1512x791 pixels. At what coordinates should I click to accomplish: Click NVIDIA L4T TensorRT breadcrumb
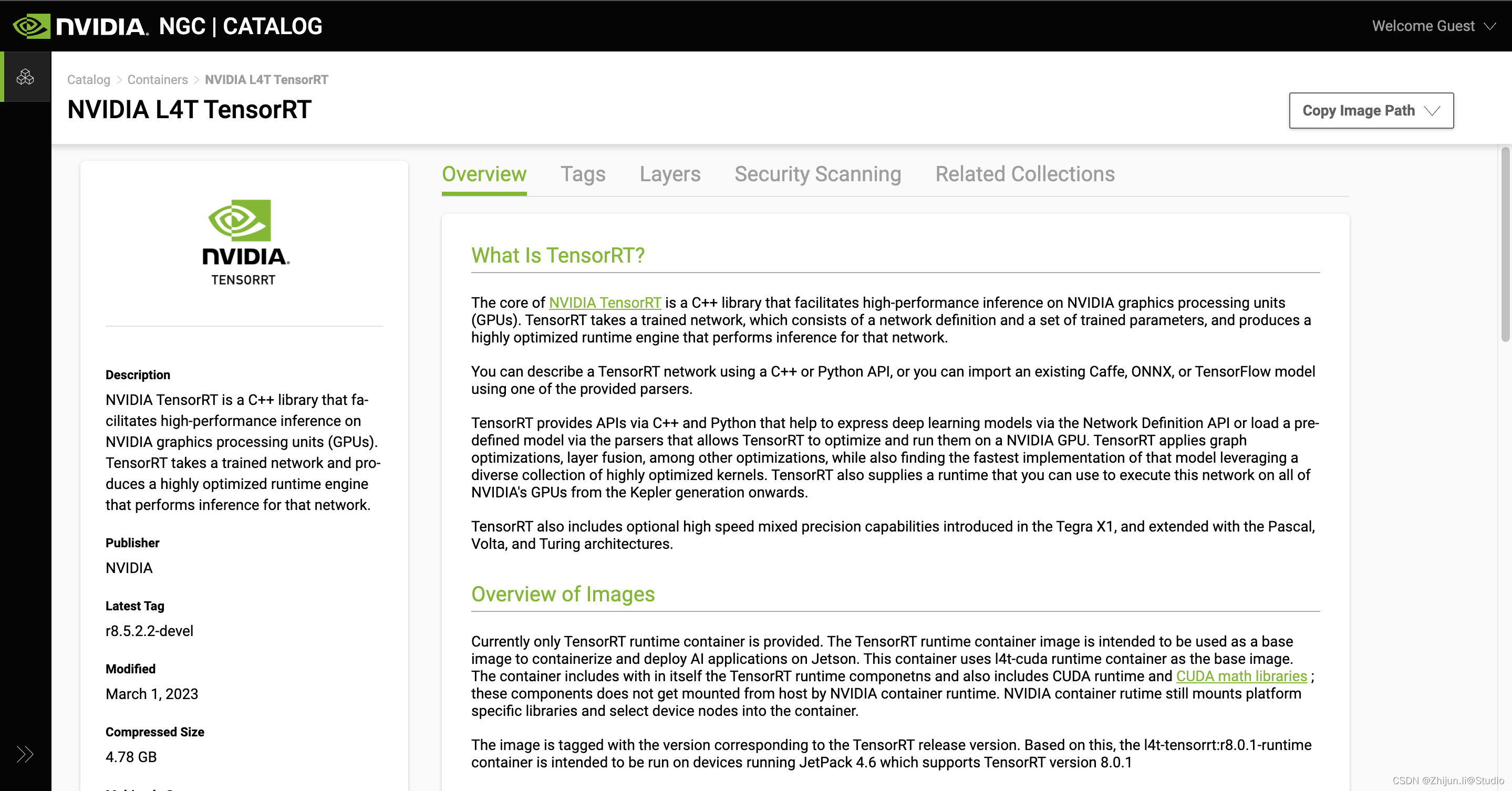(x=266, y=80)
